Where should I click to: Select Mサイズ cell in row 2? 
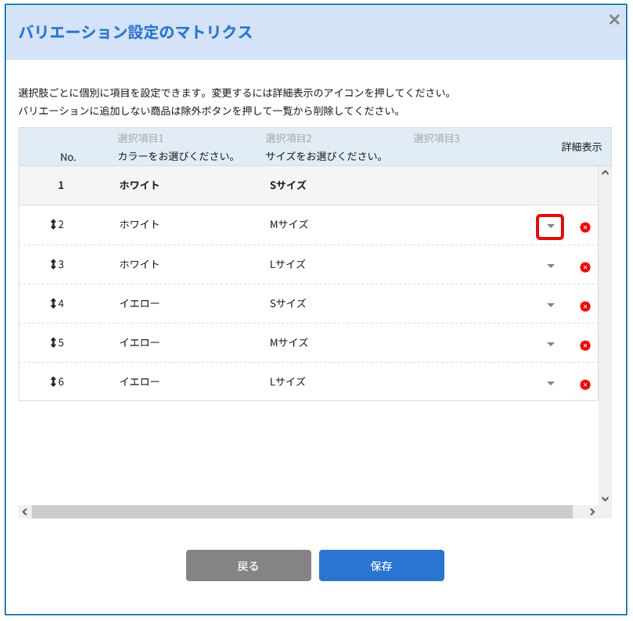pyautogui.click(x=289, y=224)
